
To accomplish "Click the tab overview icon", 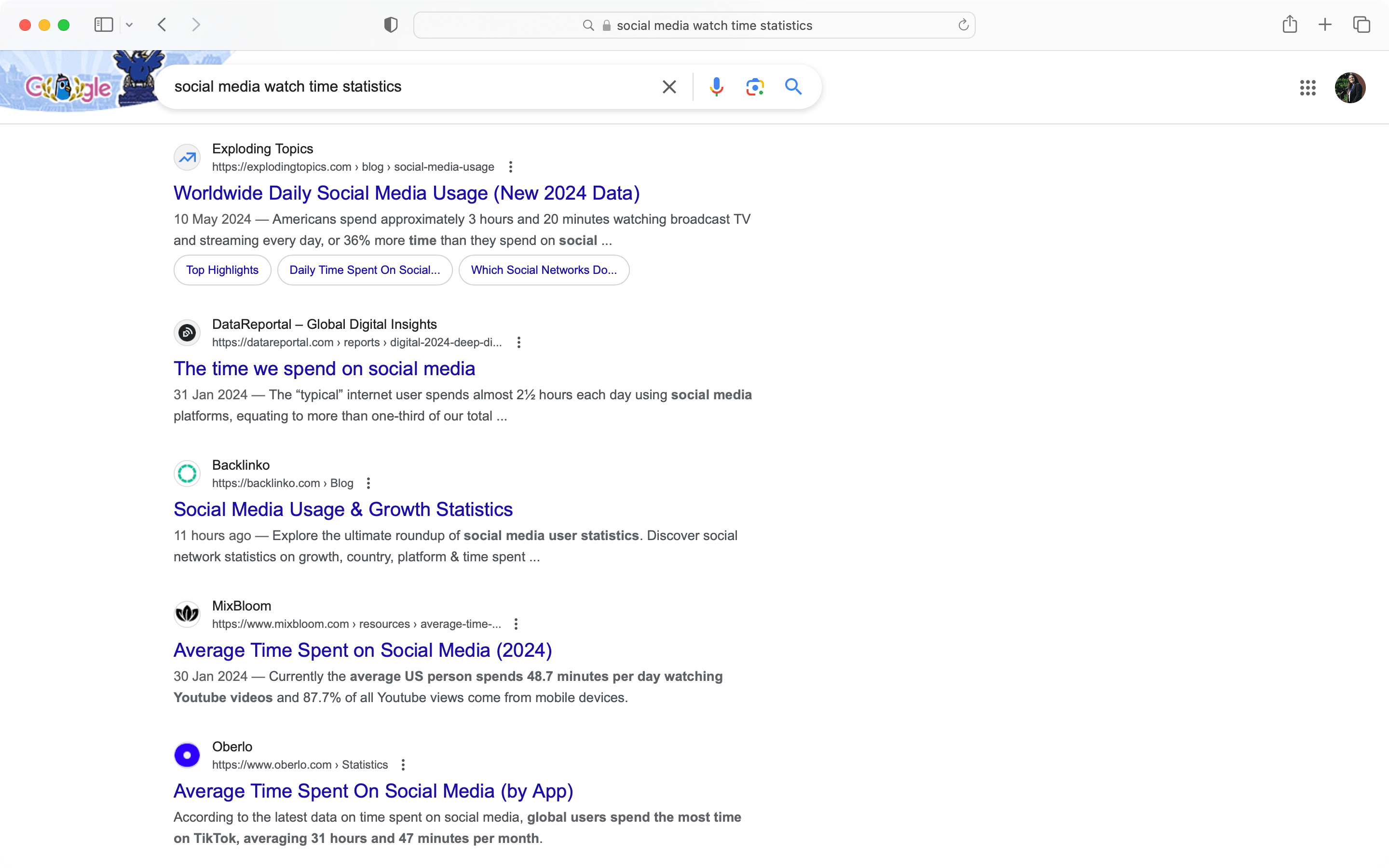I will tap(1362, 24).
